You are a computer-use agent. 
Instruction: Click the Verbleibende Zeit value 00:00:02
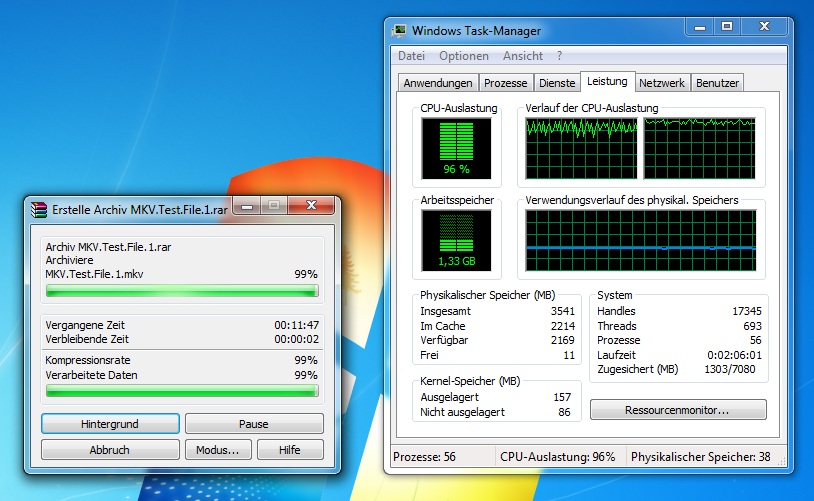[x=296, y=339]
